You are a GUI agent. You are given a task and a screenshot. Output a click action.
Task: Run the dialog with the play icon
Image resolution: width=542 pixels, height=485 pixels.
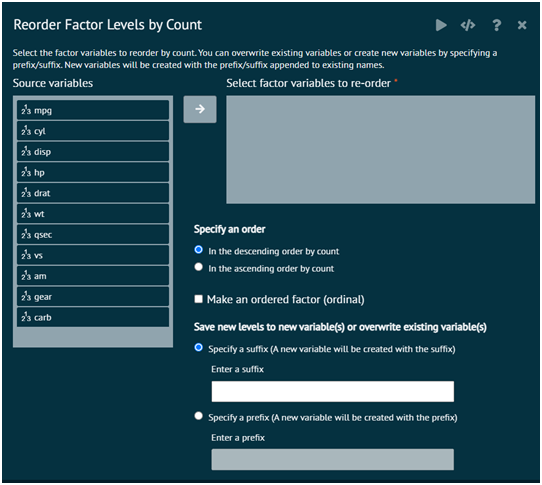coord(441,25)
